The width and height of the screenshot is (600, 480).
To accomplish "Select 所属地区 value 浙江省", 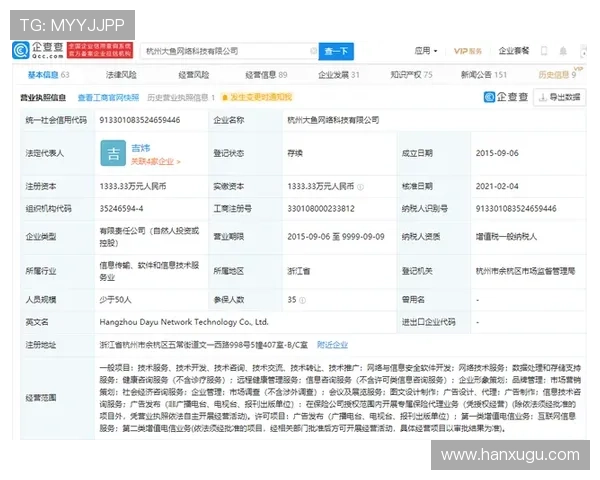I will click(299, 271).
